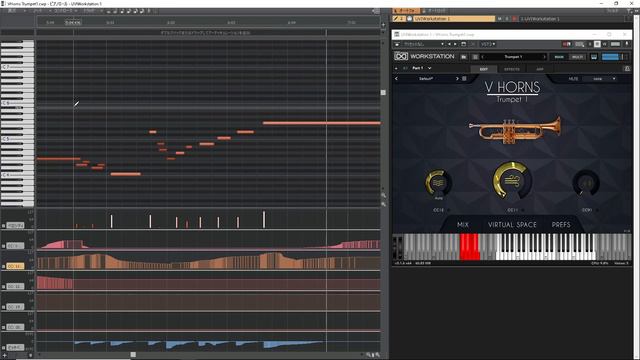Click the notification bell icon in Workstation
The image size is (640, 360).
(627, 69)
